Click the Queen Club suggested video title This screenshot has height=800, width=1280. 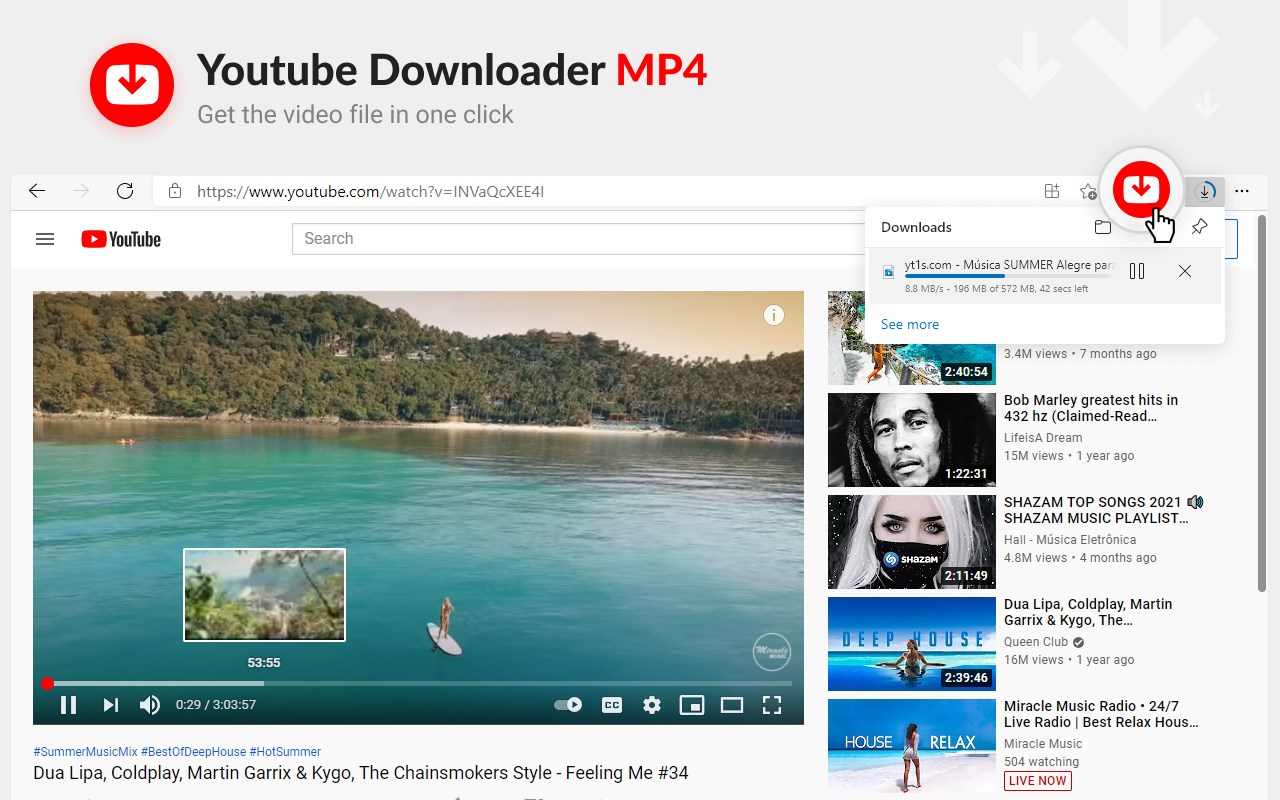pos(1088,612)
